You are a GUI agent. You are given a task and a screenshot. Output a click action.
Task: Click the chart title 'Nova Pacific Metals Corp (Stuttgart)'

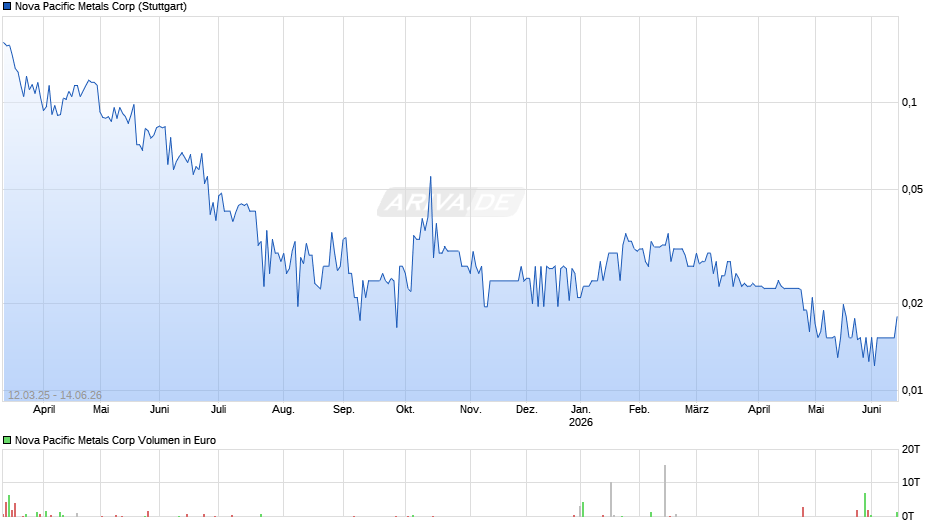pos(101,7)
